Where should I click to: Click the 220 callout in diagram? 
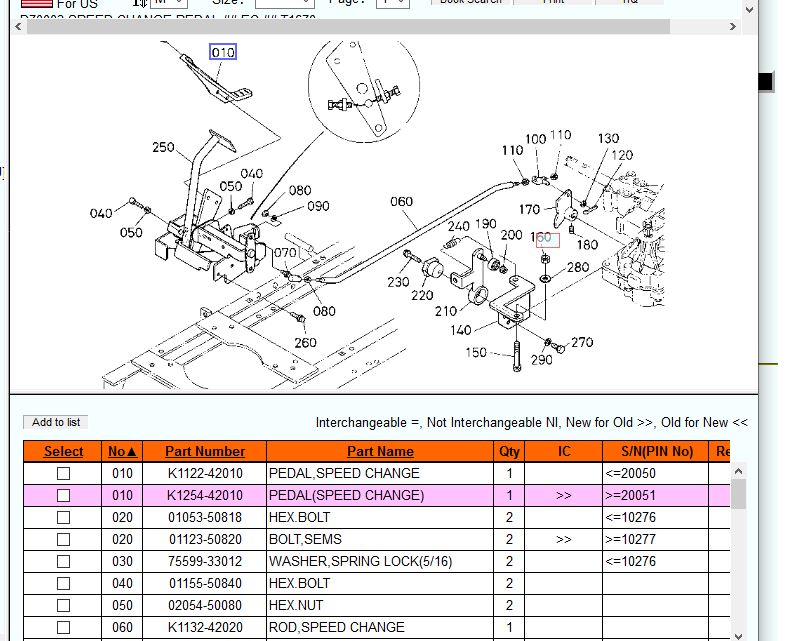pos(422,295)
